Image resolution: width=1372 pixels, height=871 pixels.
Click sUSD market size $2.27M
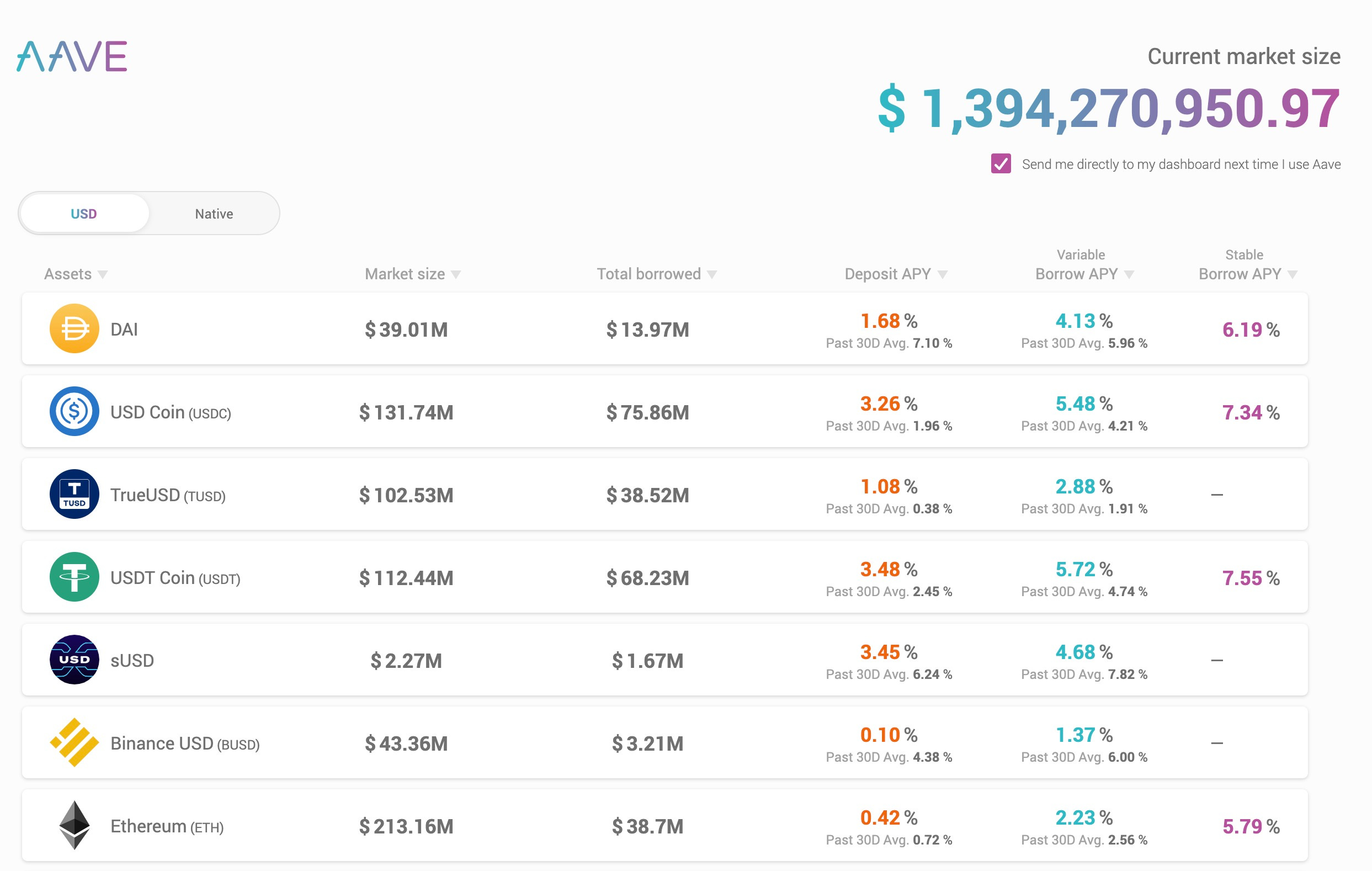pyautogui.click(x=406, y=660)
